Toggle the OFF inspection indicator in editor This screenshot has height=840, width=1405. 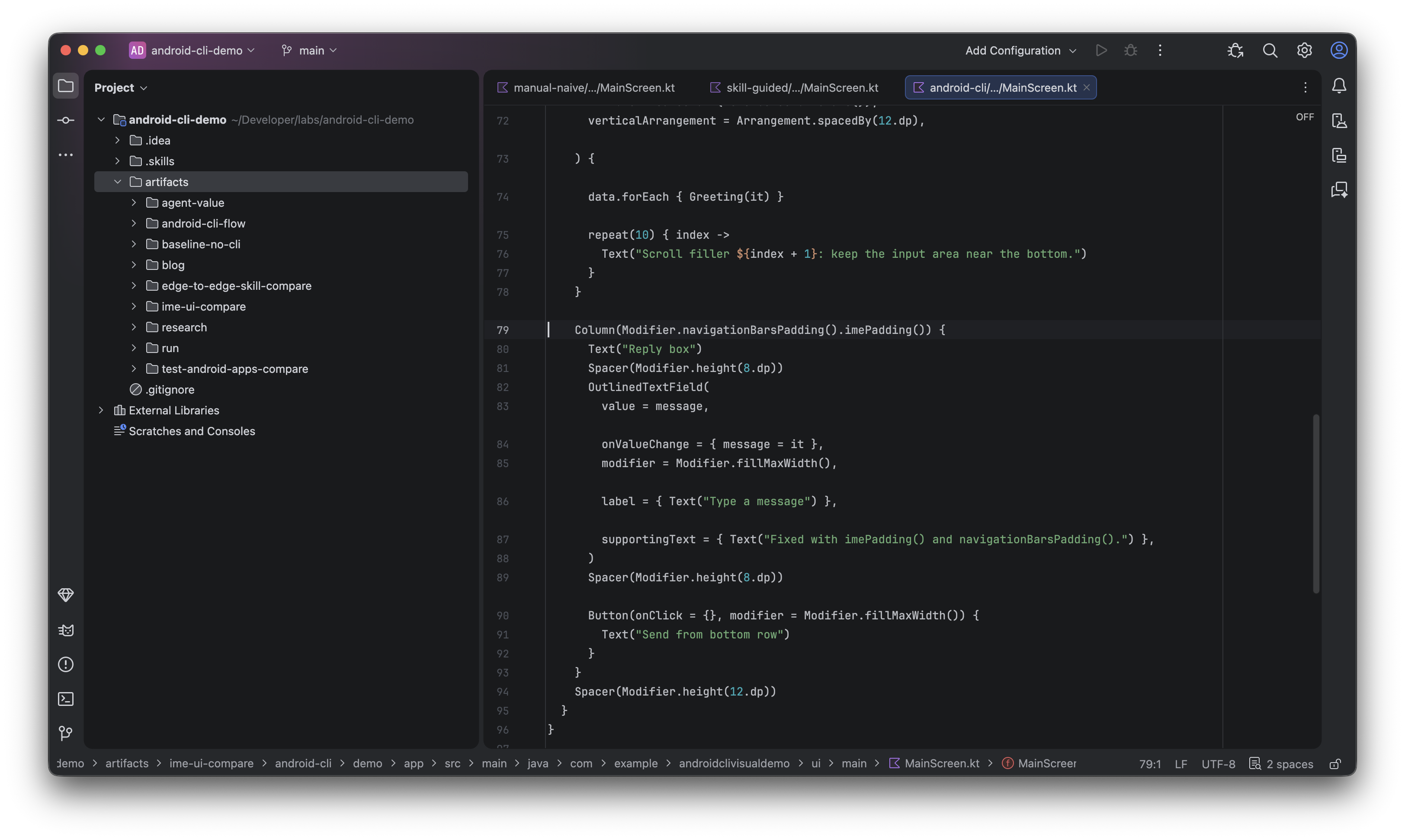(x=1305, y=117)
